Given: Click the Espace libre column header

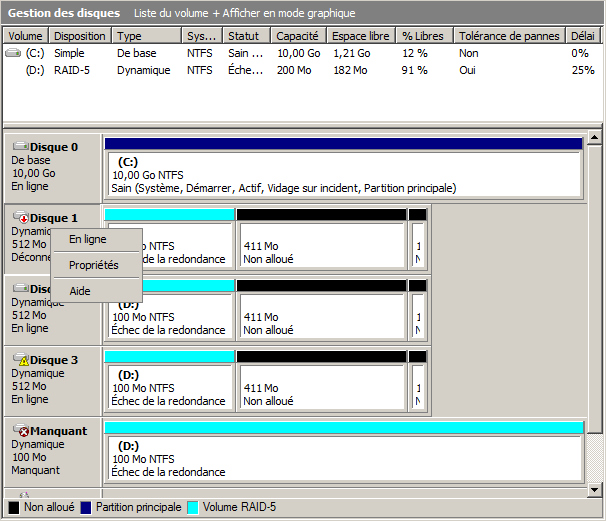Looking at the screenshot, I should [x=358, y=36].
